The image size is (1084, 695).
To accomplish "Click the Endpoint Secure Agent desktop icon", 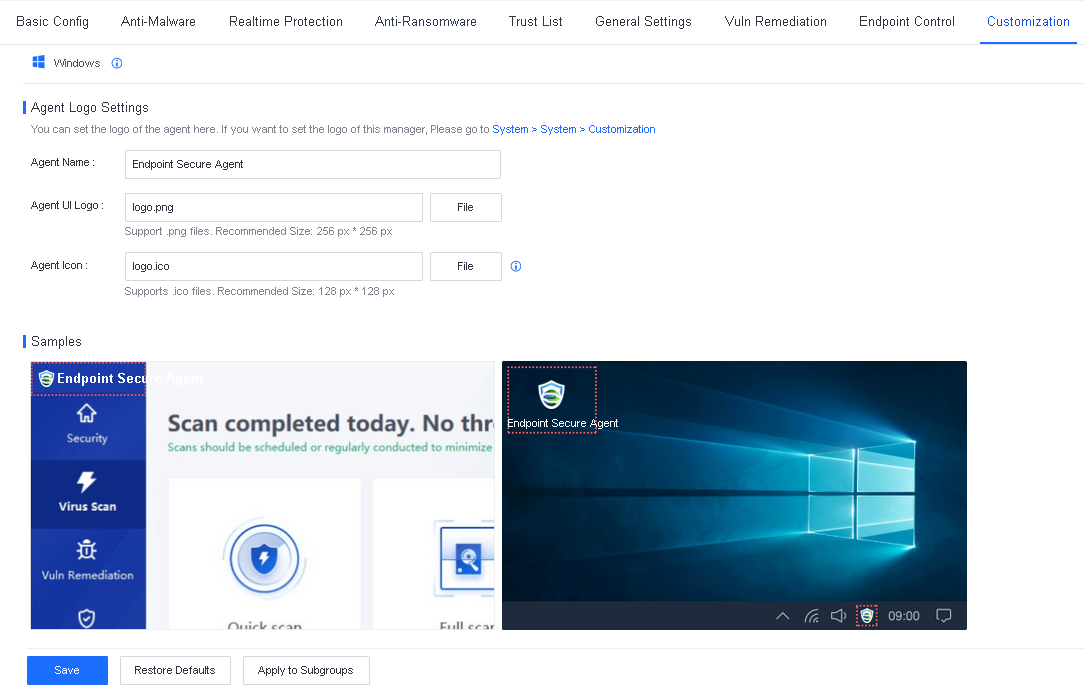I will (551, 395).
